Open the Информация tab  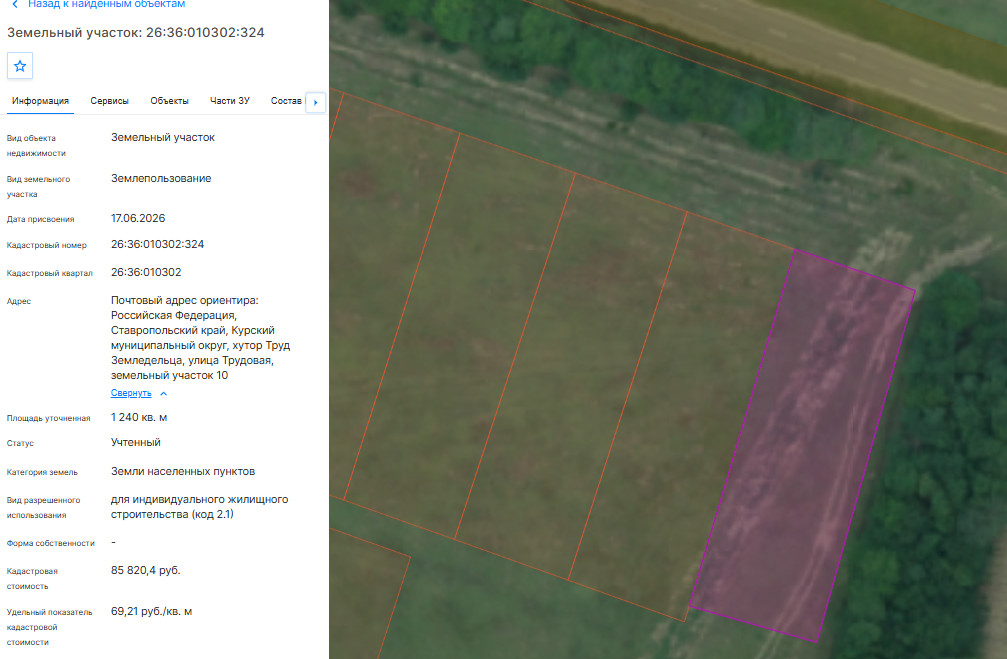tap(40, 101)
